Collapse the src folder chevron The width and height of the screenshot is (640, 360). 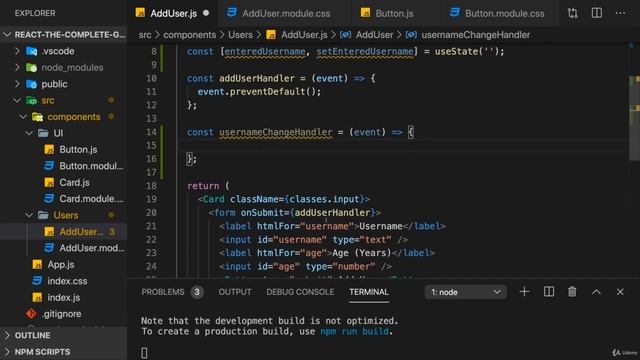click(x=17, y=100)
